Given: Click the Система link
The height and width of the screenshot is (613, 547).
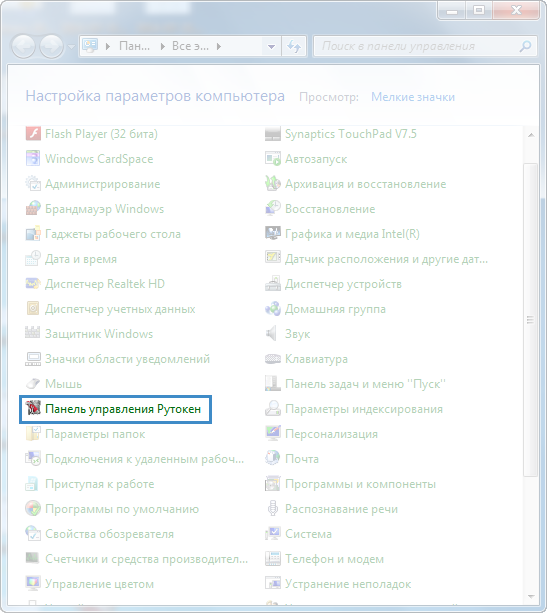Looking at the screenshot, I should [x=308, y=534].
